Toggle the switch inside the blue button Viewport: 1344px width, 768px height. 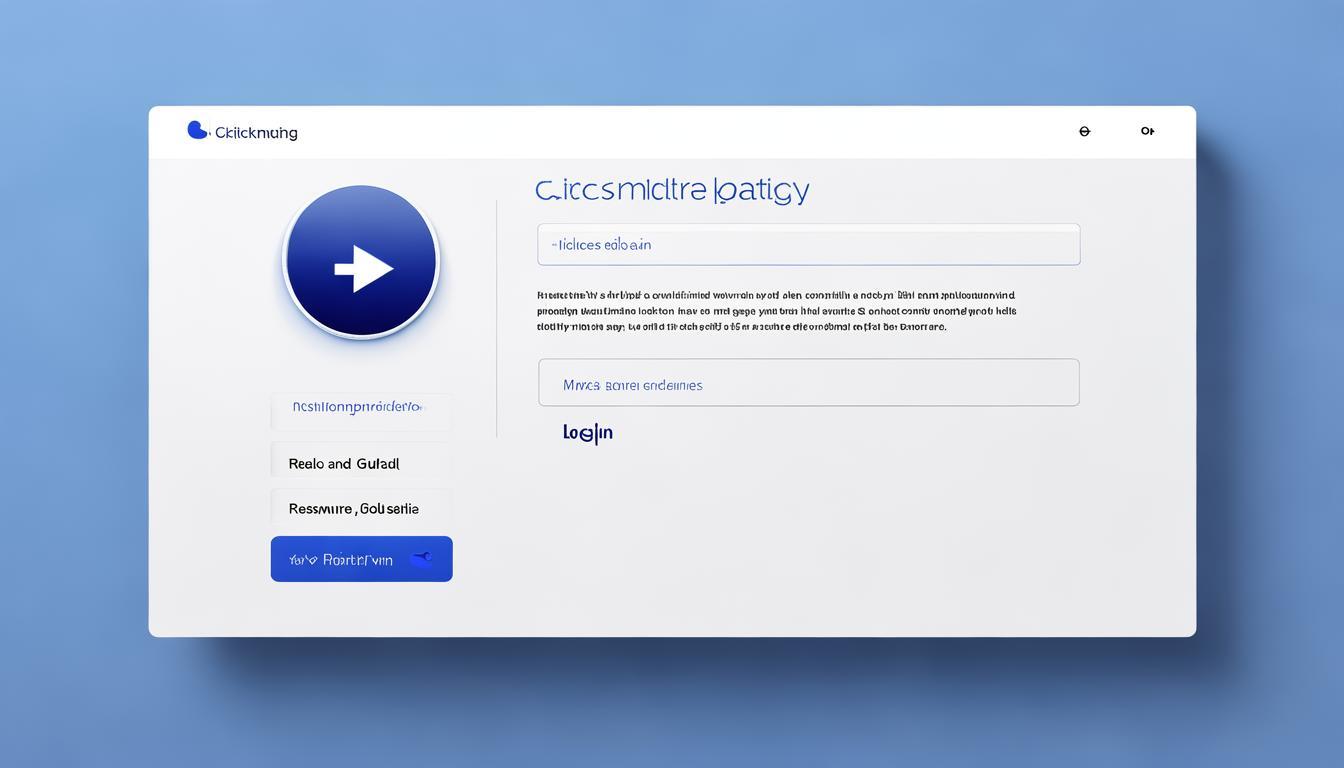422,559
